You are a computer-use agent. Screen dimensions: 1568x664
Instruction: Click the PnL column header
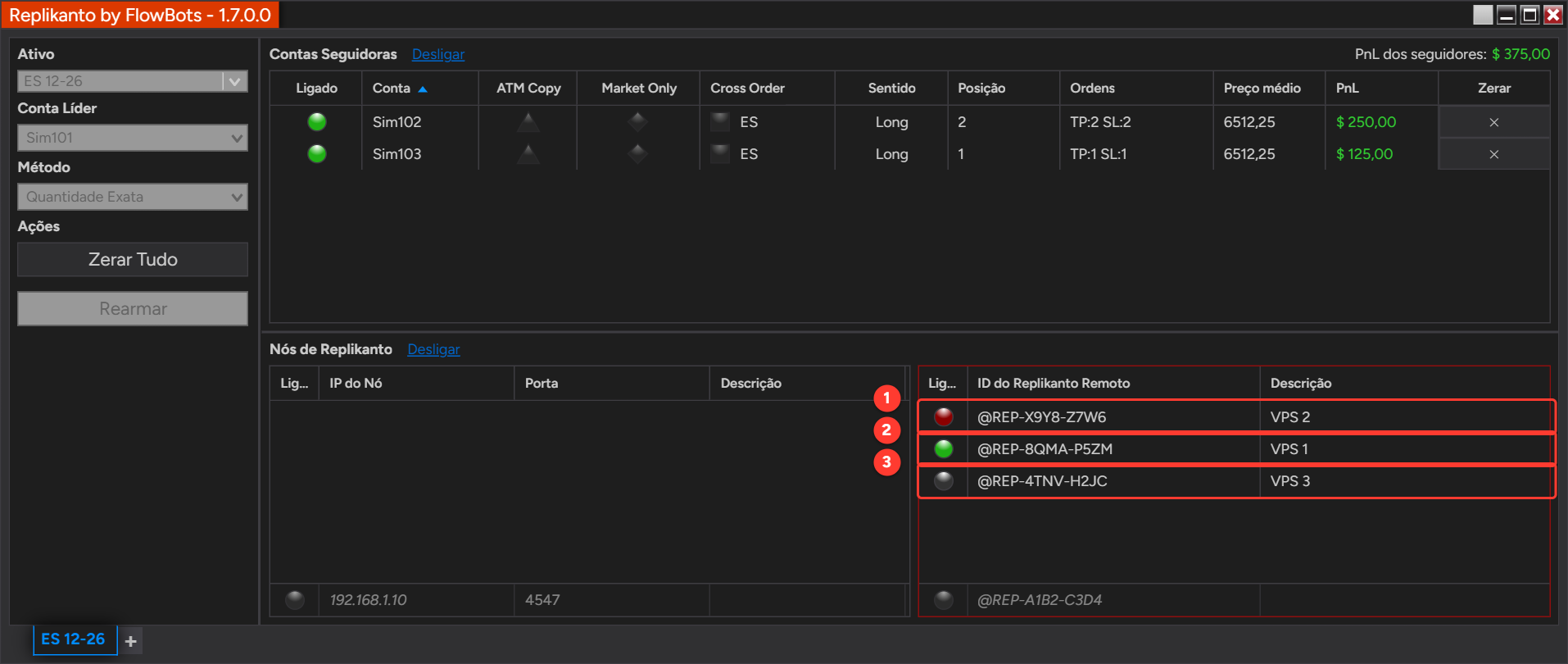1381,88
